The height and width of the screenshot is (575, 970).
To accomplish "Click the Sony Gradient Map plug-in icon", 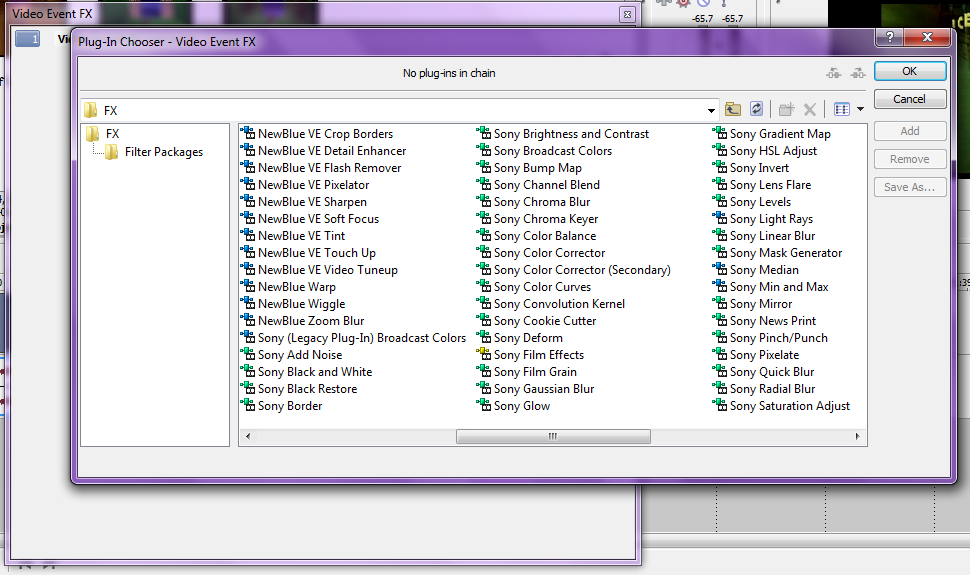I will click(719, 132).
